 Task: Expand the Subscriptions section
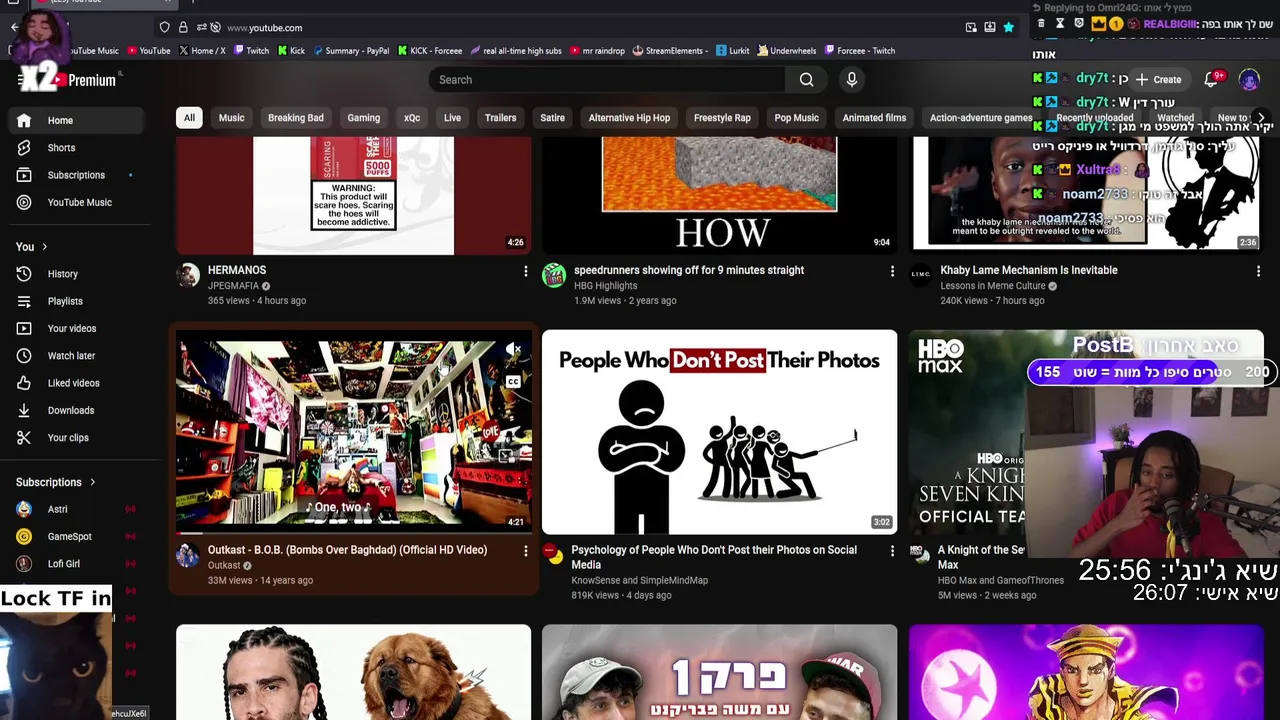(56, 482)
